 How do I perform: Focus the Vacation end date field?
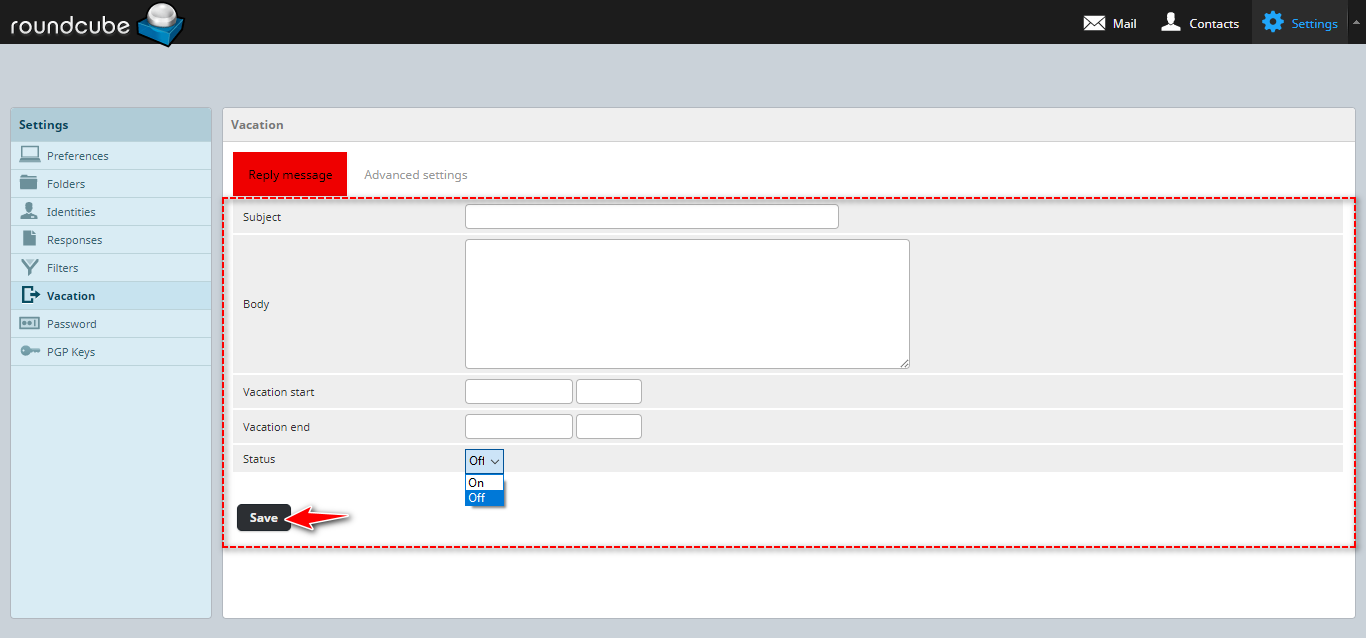[519, 426]
